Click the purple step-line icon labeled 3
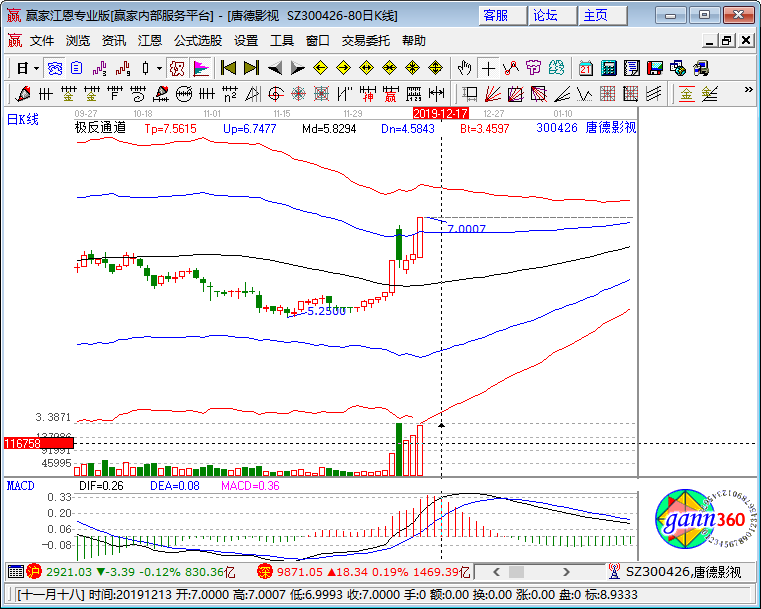 point(100,68)
